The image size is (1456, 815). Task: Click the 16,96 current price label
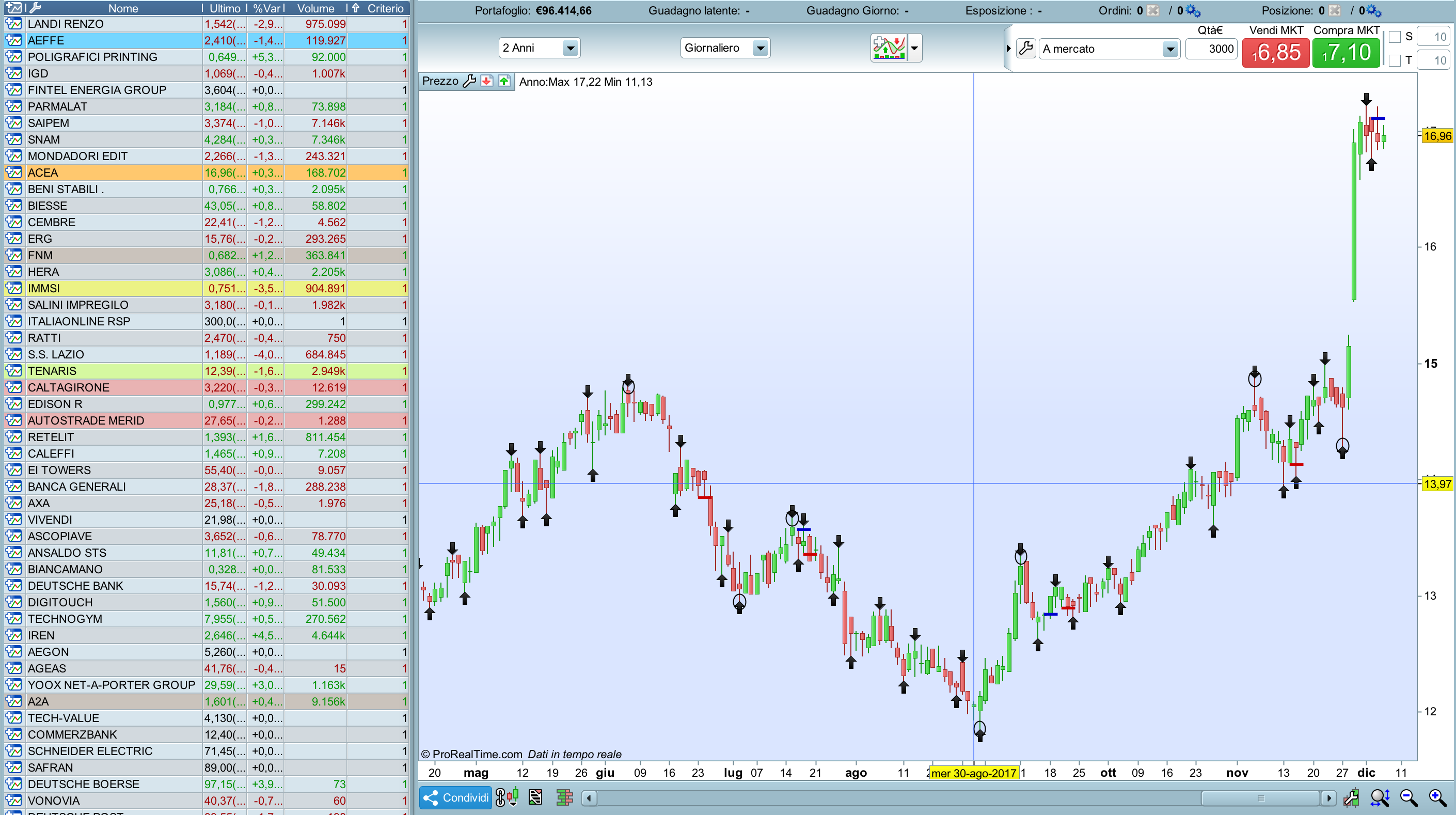[1437, 136]
